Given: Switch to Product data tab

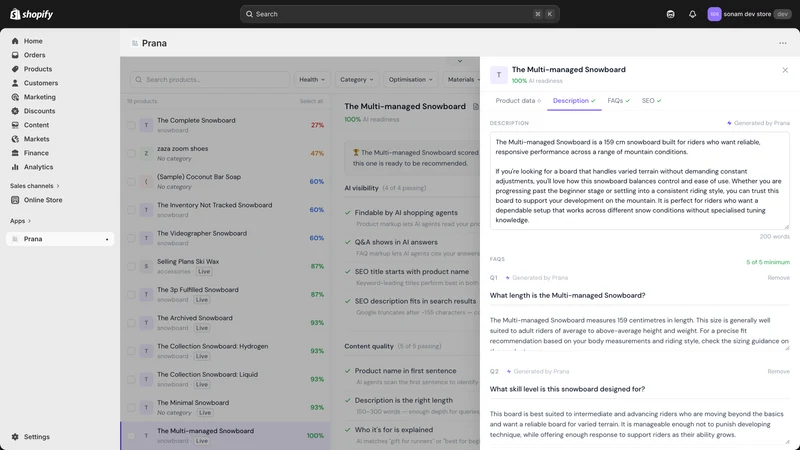Looking at the screenshot, I should 518,101.
